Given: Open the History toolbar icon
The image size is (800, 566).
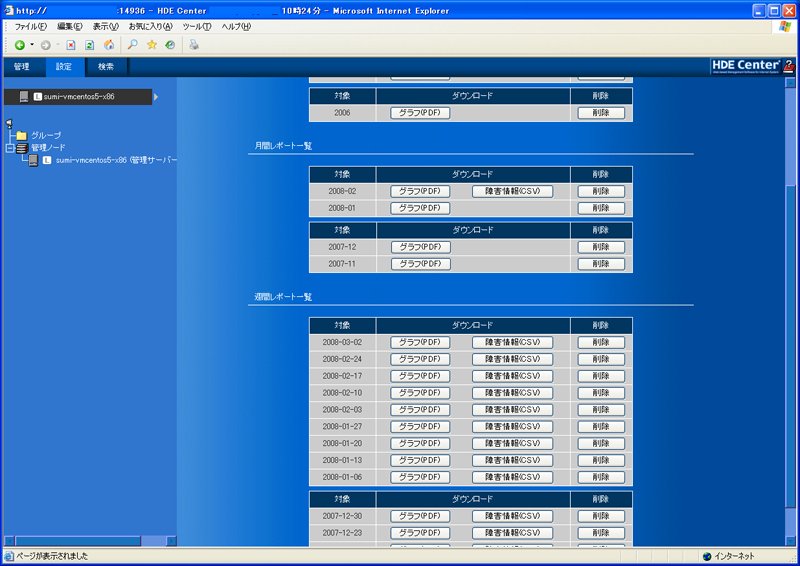Looking at the screenshot, I should tap(170, 45).
